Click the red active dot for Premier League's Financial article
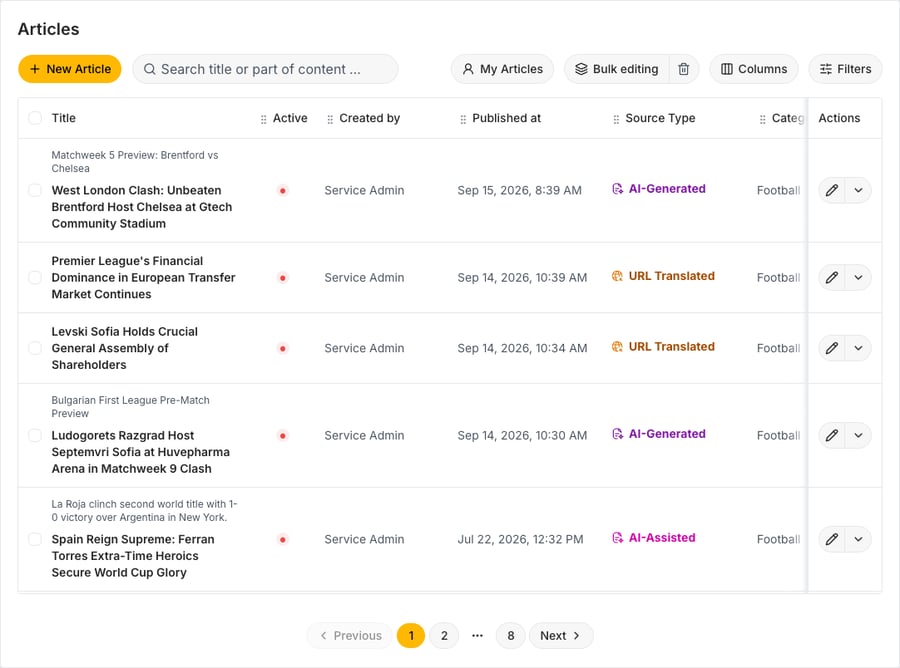 pos(282,278)
